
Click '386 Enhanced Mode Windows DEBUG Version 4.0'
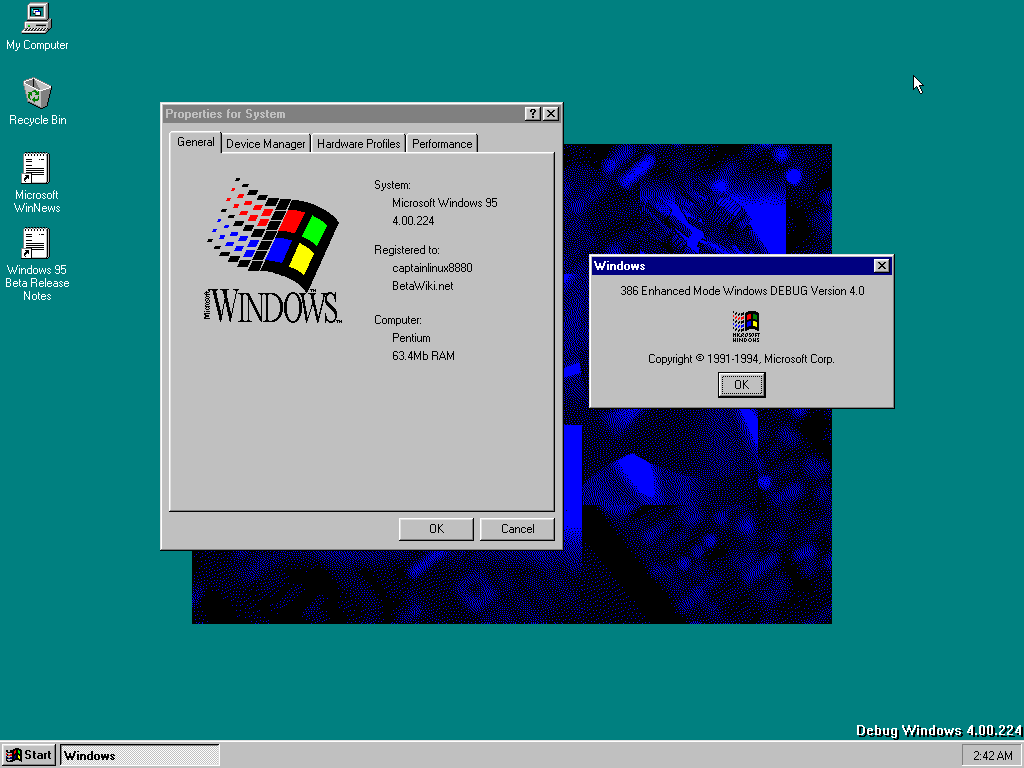click(742, 291)
